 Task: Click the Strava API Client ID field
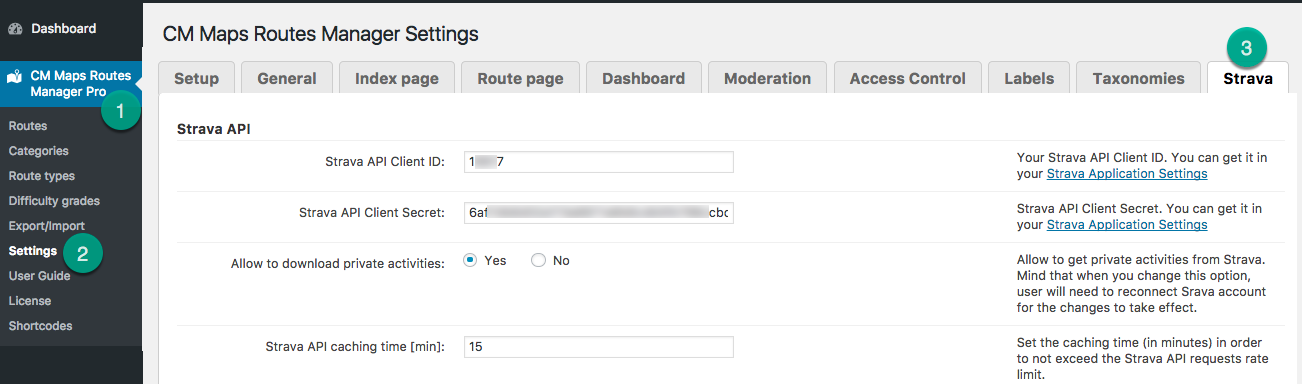tap(598, 162)
